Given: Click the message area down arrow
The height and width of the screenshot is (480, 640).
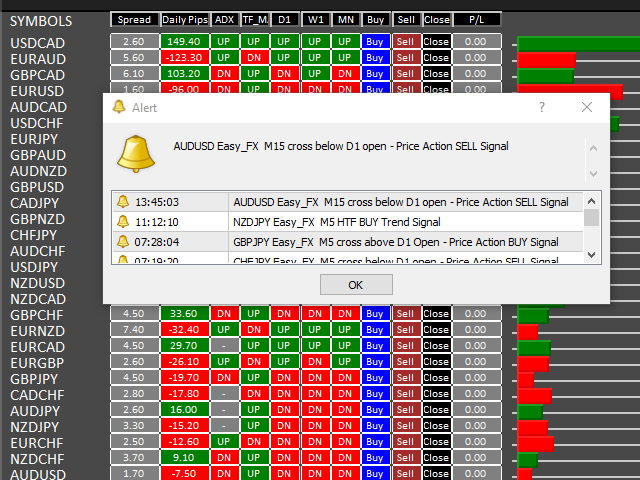Looking at the screenshot, I should pyautogui.click(x=593, y=173).
